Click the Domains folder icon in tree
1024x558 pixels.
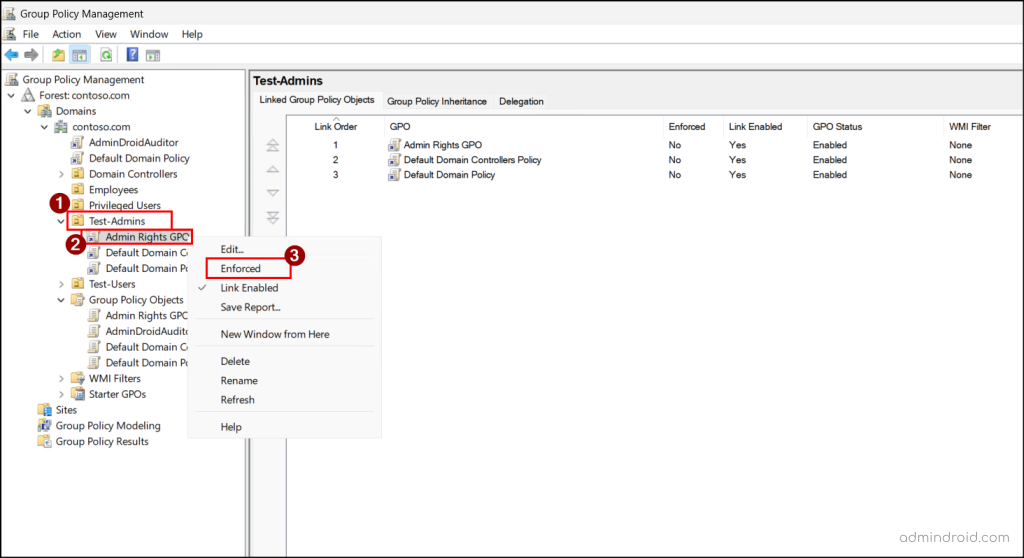45,111
